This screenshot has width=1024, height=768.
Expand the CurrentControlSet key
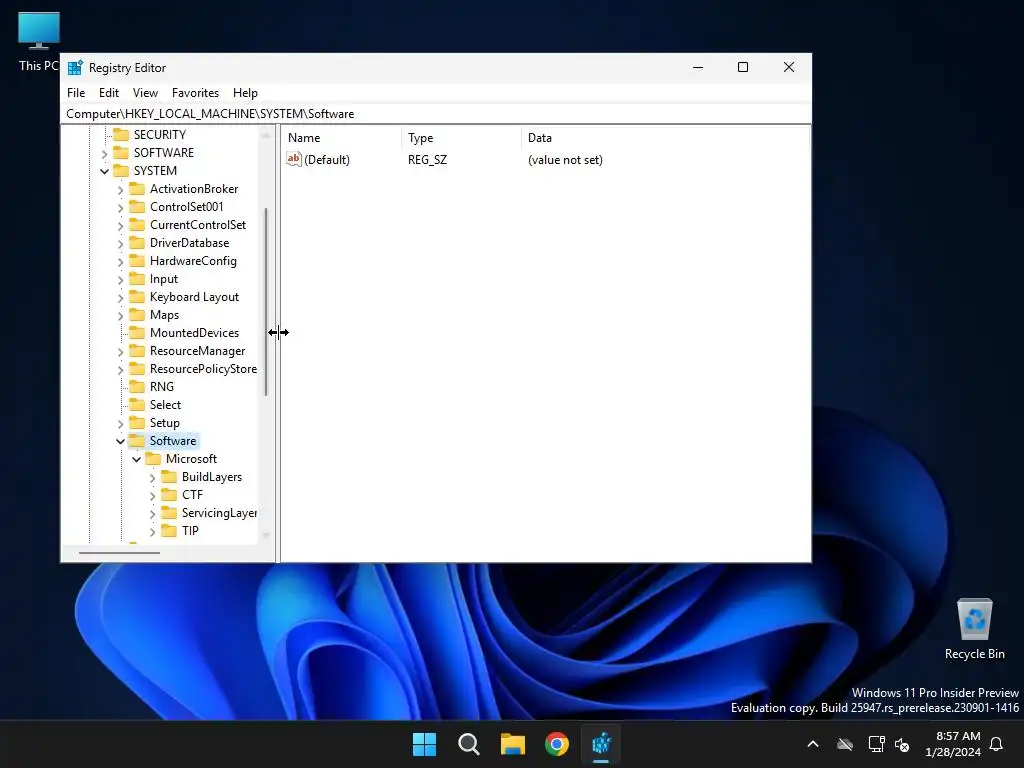click(x=120, y=225)
